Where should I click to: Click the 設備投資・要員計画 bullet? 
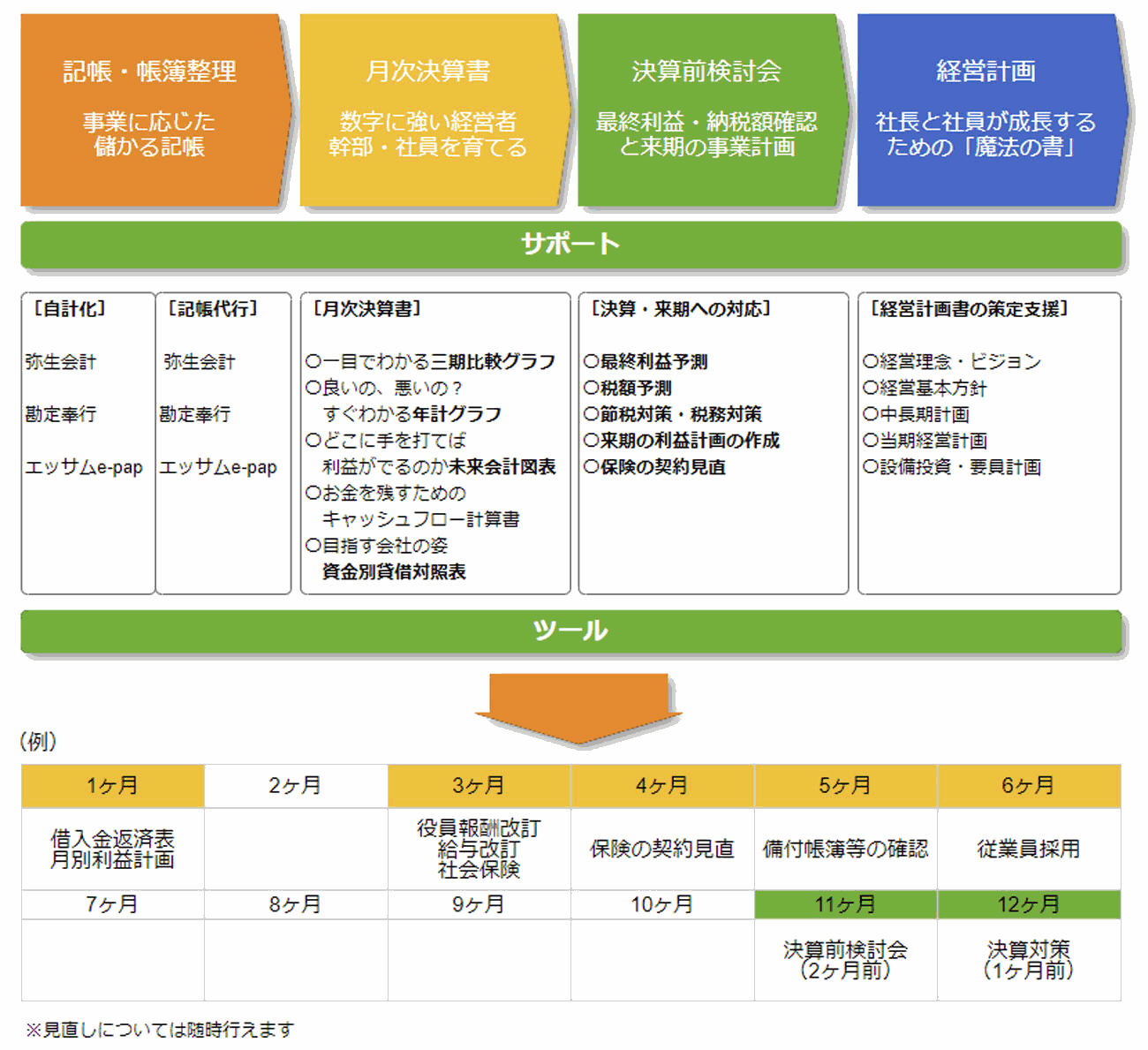point(952,467)
